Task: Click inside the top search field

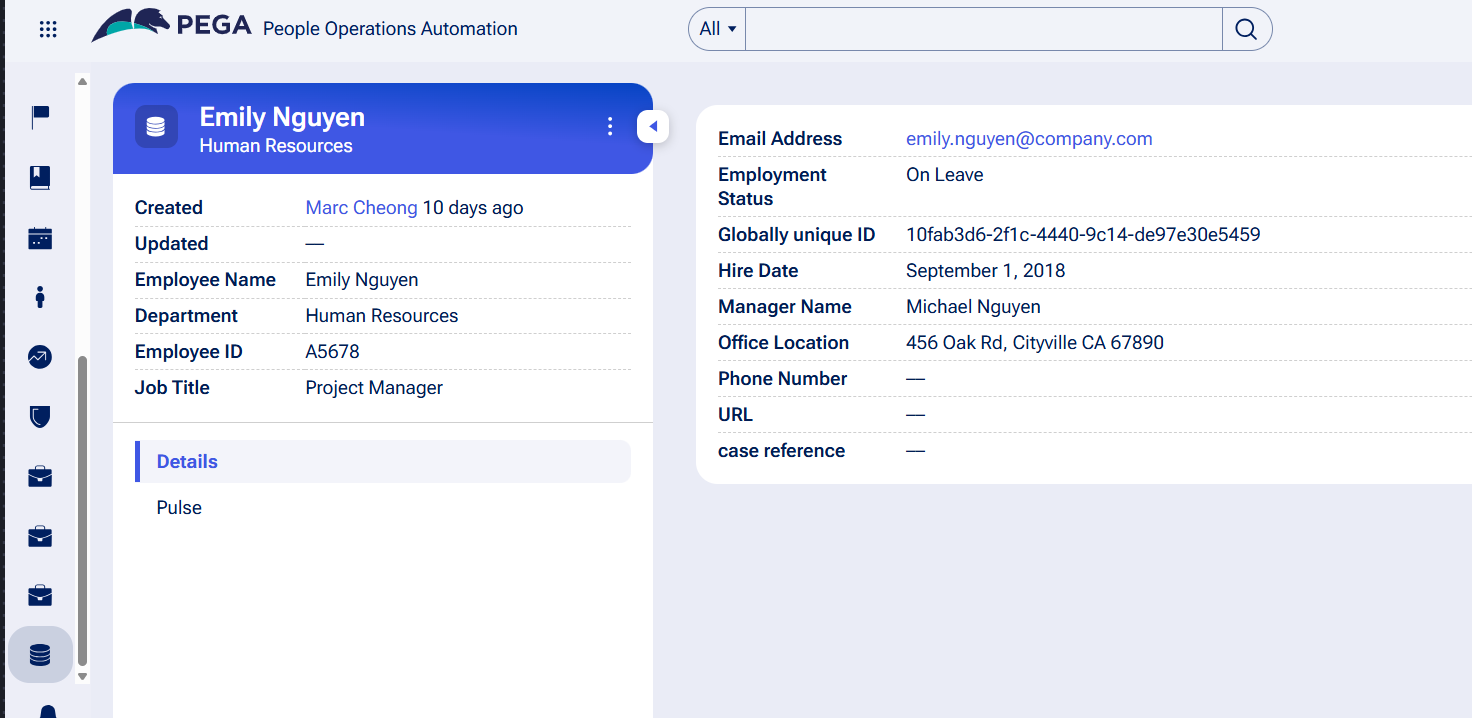Action: (984, 29)
